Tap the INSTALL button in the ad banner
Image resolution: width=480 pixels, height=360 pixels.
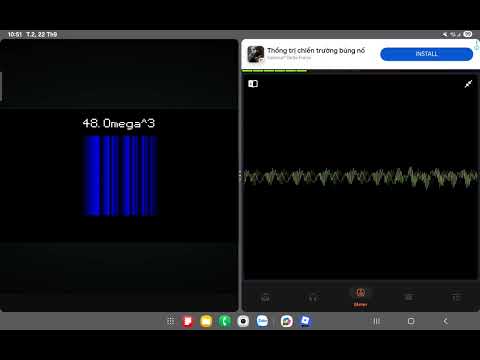(426, 54)
